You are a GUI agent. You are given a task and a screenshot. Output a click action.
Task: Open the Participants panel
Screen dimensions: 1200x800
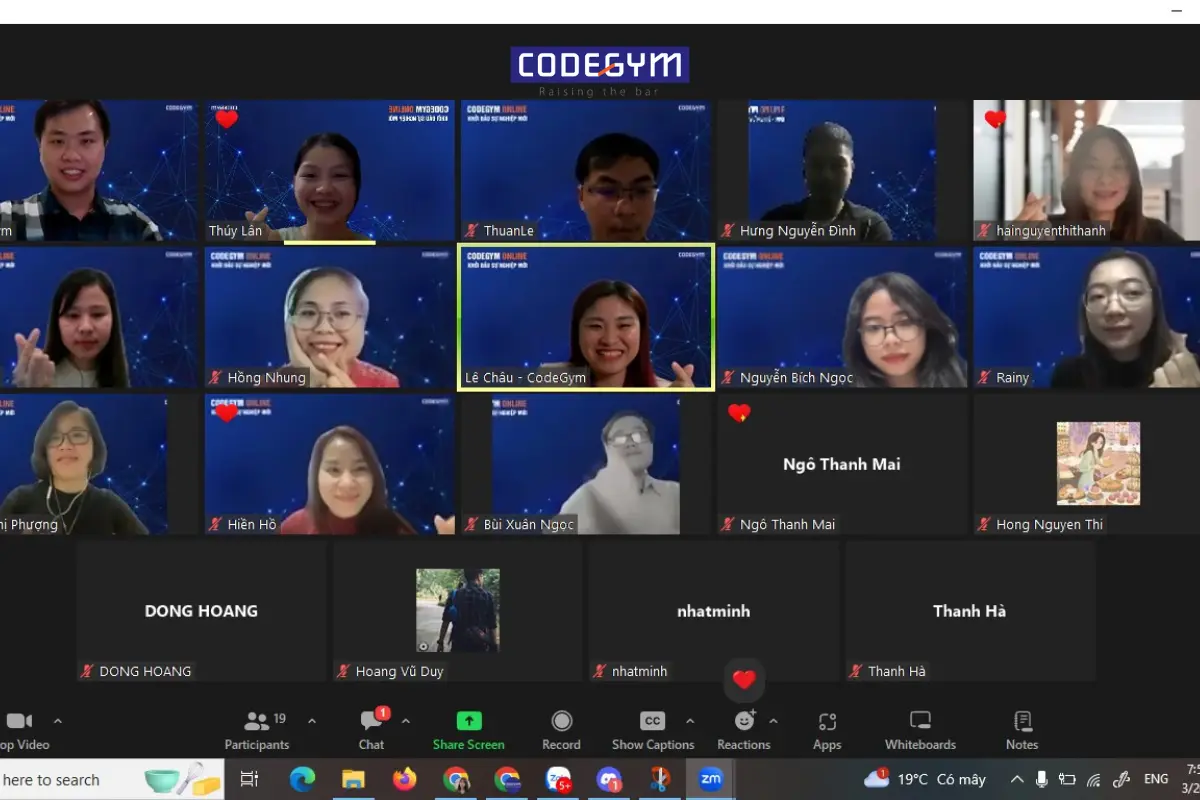point(257,729)
